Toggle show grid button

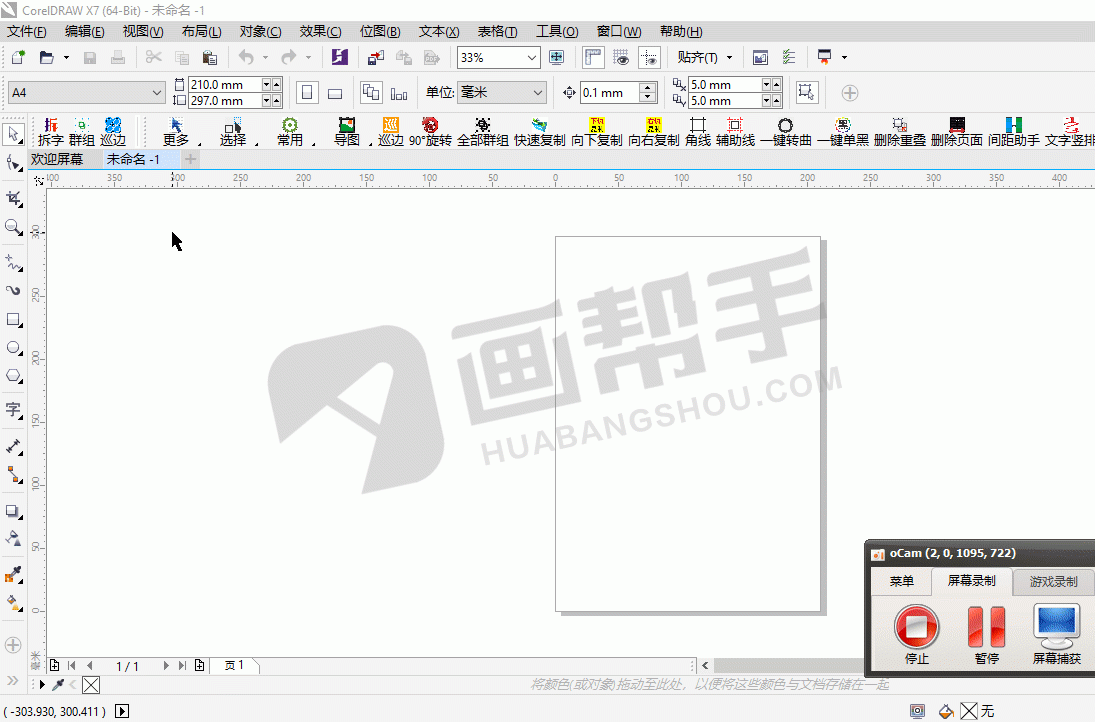(621, 57)
